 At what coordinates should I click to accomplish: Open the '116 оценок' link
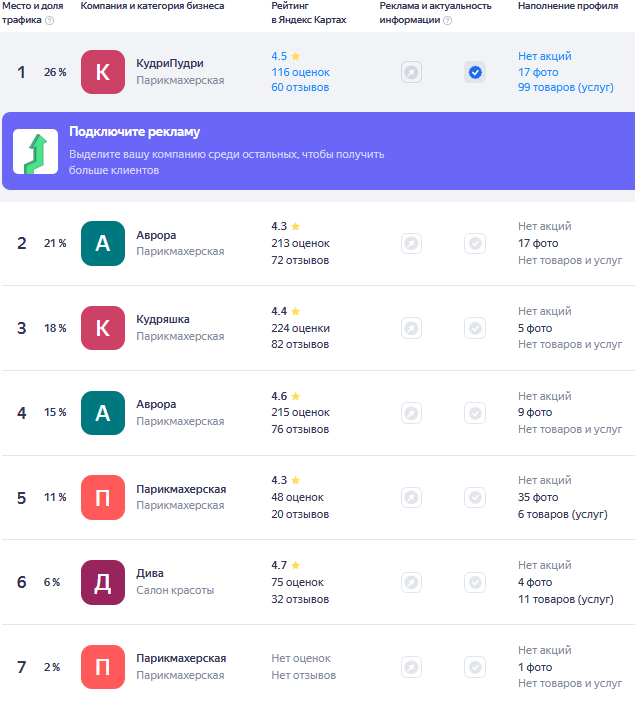(300, 72)
